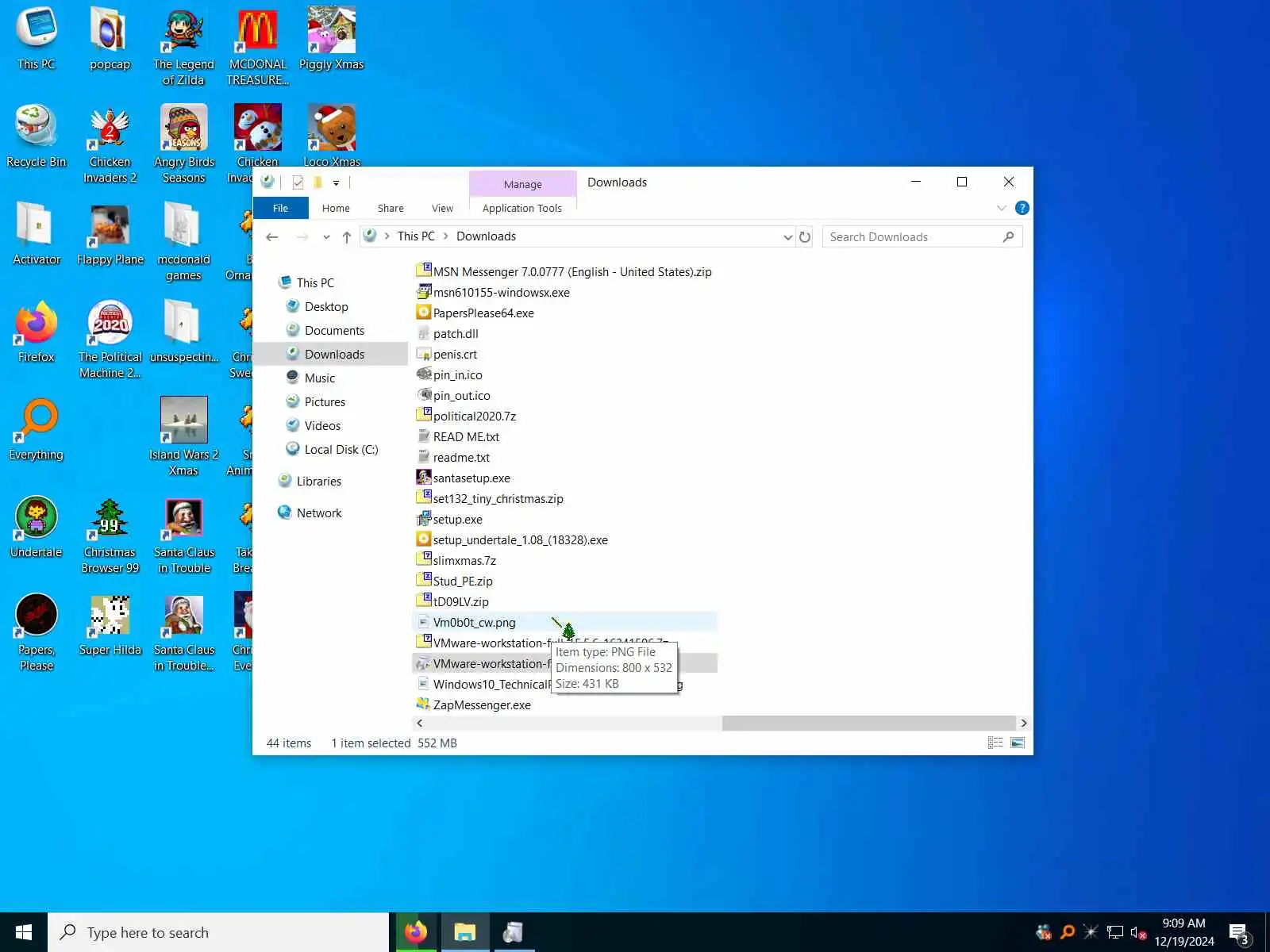Viewport: 1270px width, 952px height.
Task: Select Music in the navigation pane
Action: (320, 378)
